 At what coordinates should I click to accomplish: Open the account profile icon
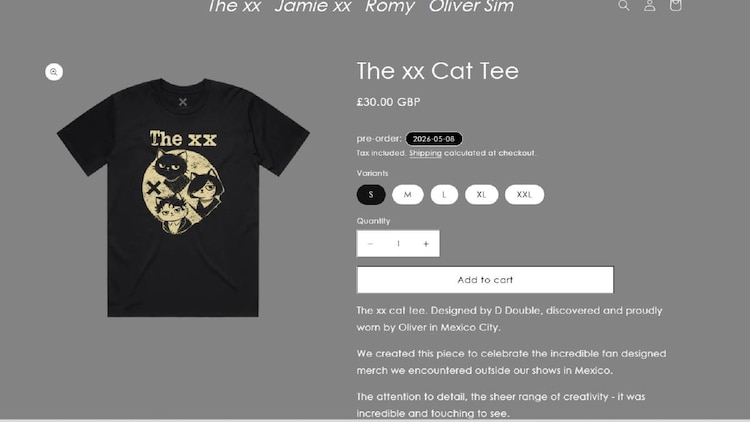pos(650,5)
